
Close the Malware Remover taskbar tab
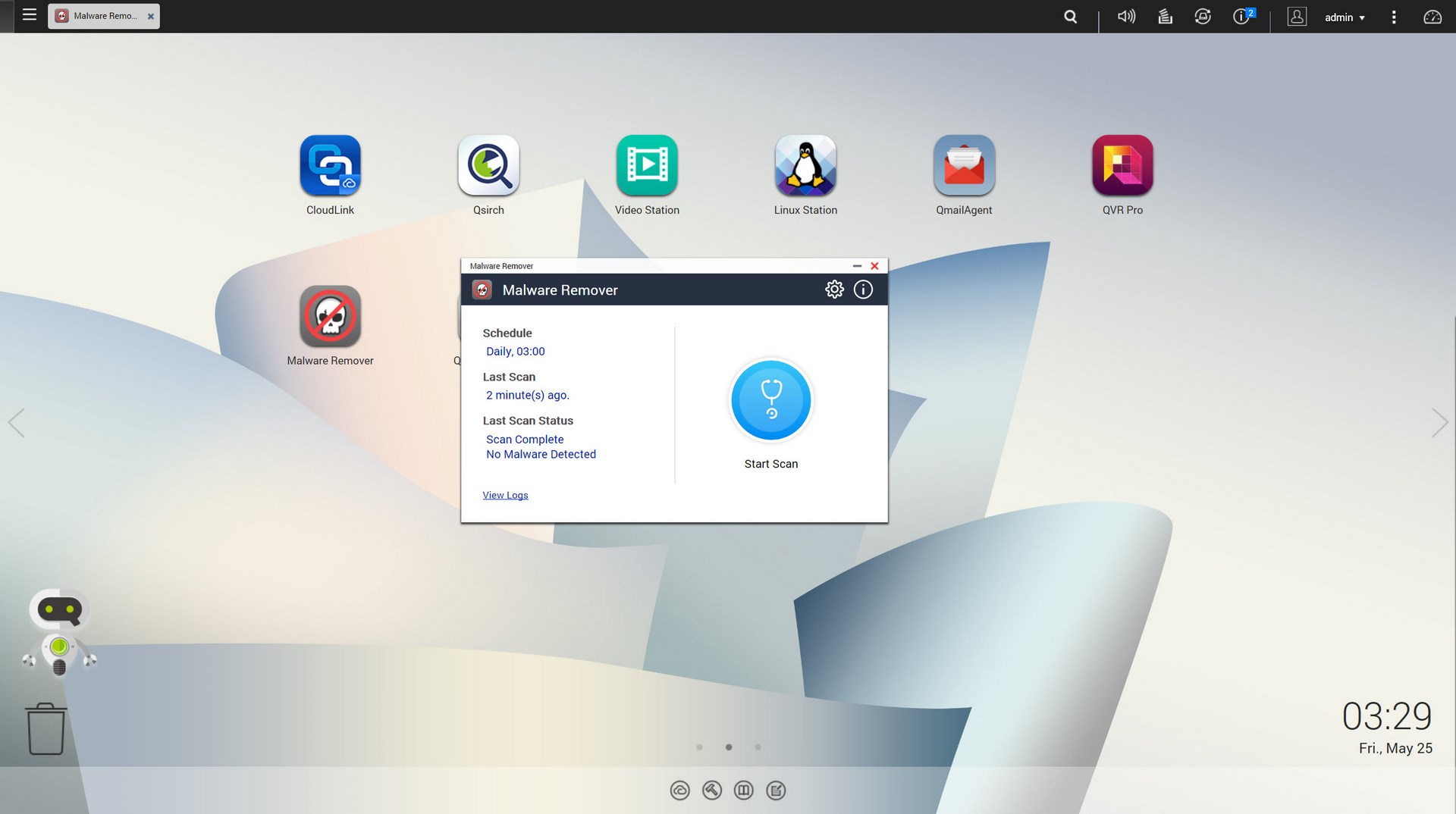tap(150, 16)
